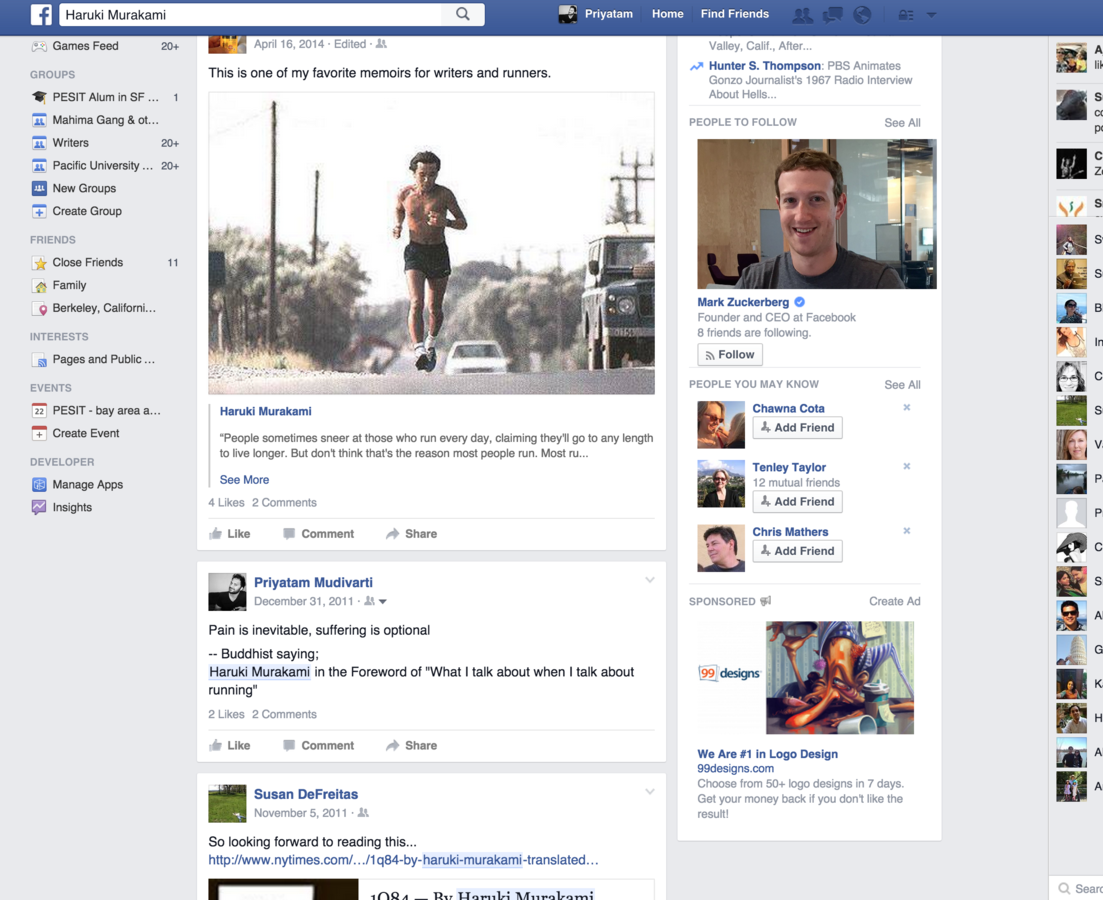Dismiss Tenley Taylor suggestion
This screenshot has width=1103, height=900.
pyautogui.click(x=907, y=467)
